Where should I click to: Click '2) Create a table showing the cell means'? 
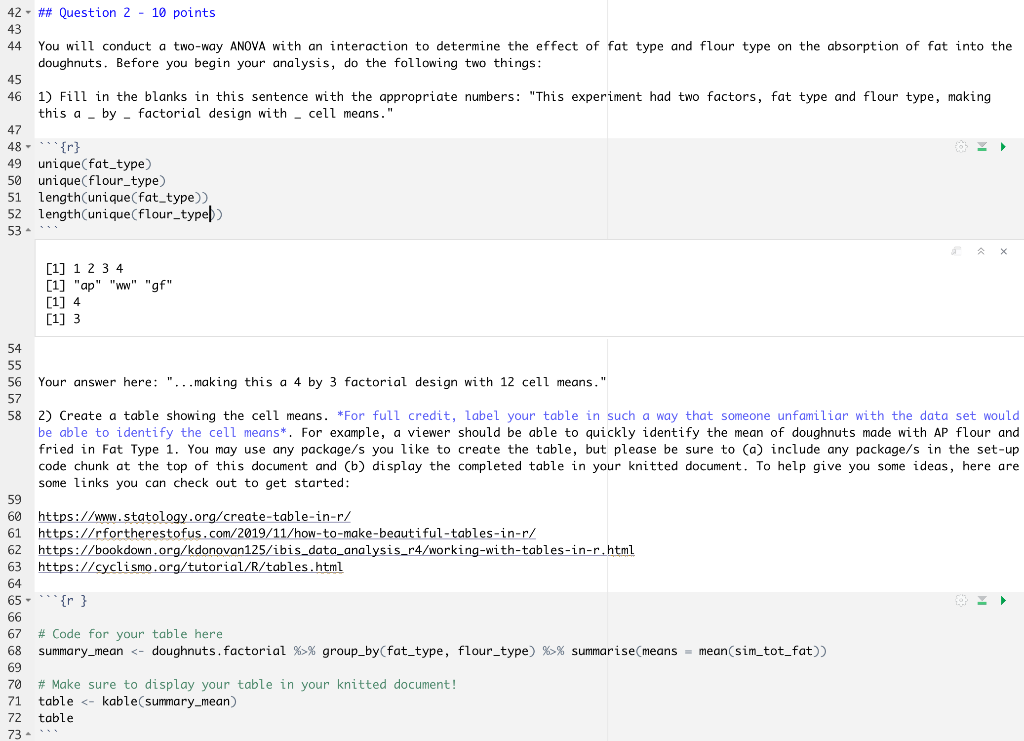click(x=184, y=416)
